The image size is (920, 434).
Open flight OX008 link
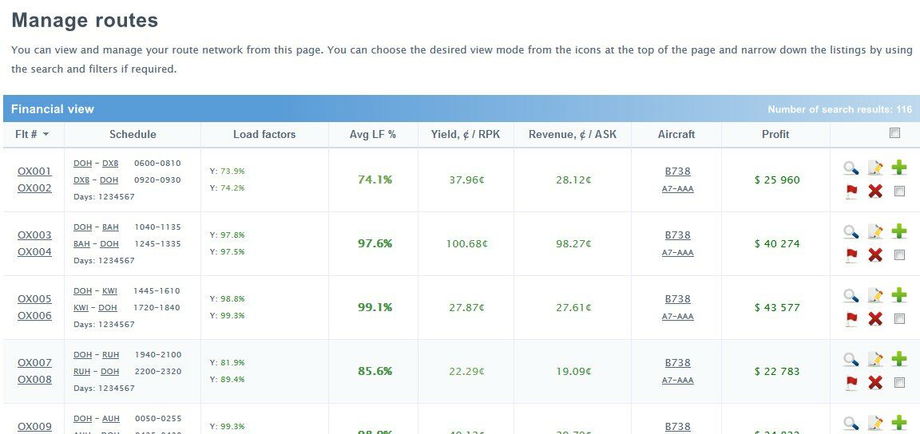click(x=34, y=380)
